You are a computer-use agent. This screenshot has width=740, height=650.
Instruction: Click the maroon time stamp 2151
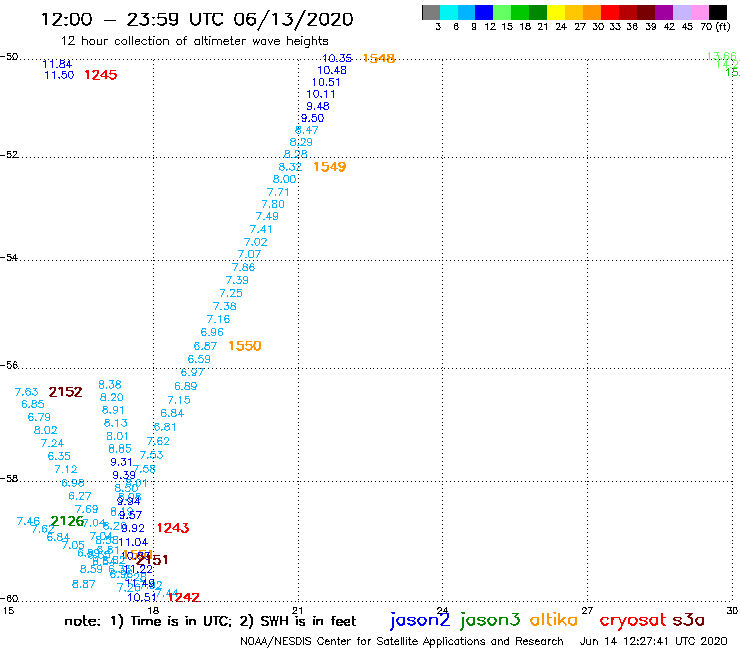[152, 560]
